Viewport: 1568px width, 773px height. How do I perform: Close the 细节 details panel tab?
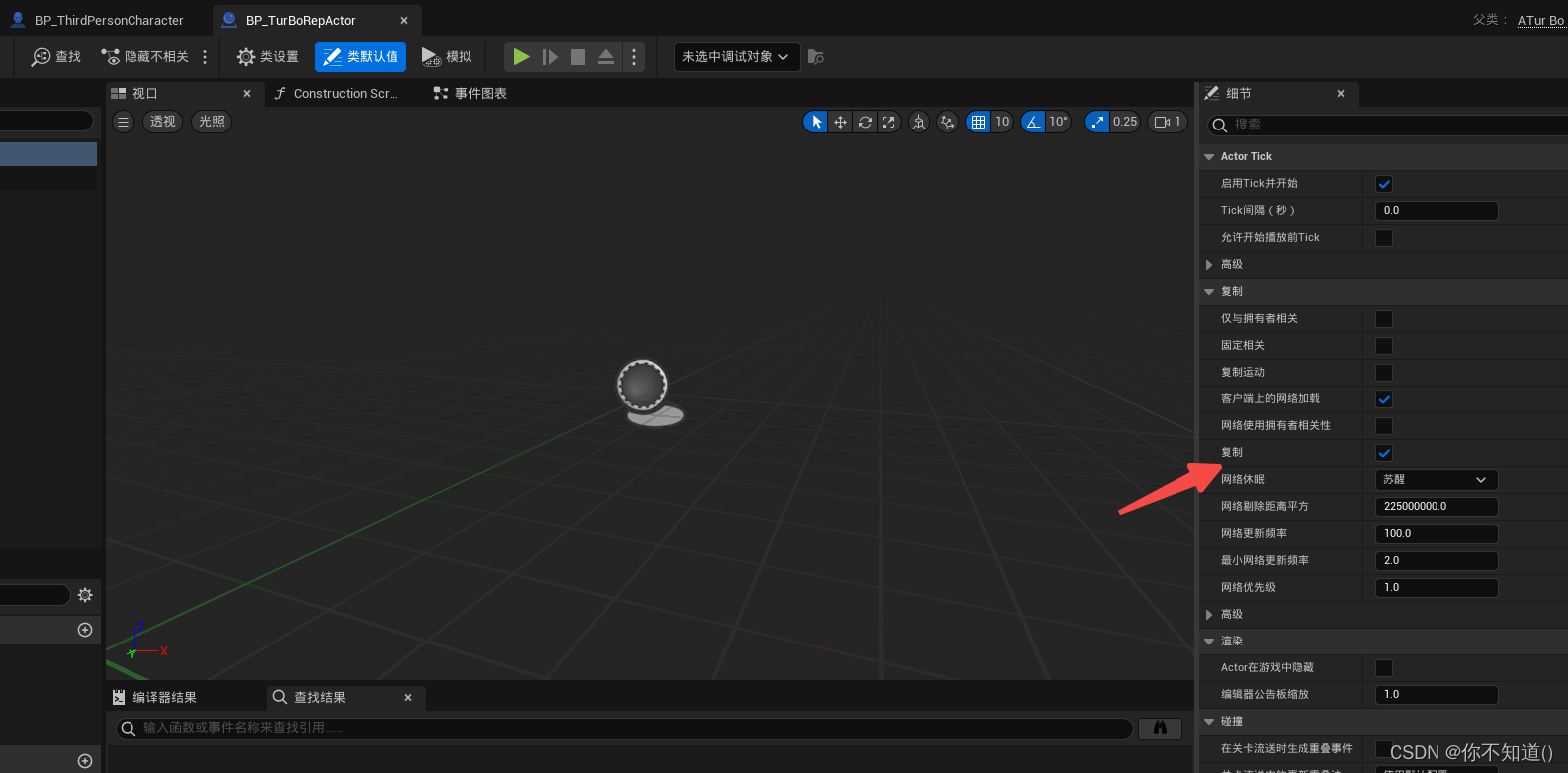[x=1341, y=93]
